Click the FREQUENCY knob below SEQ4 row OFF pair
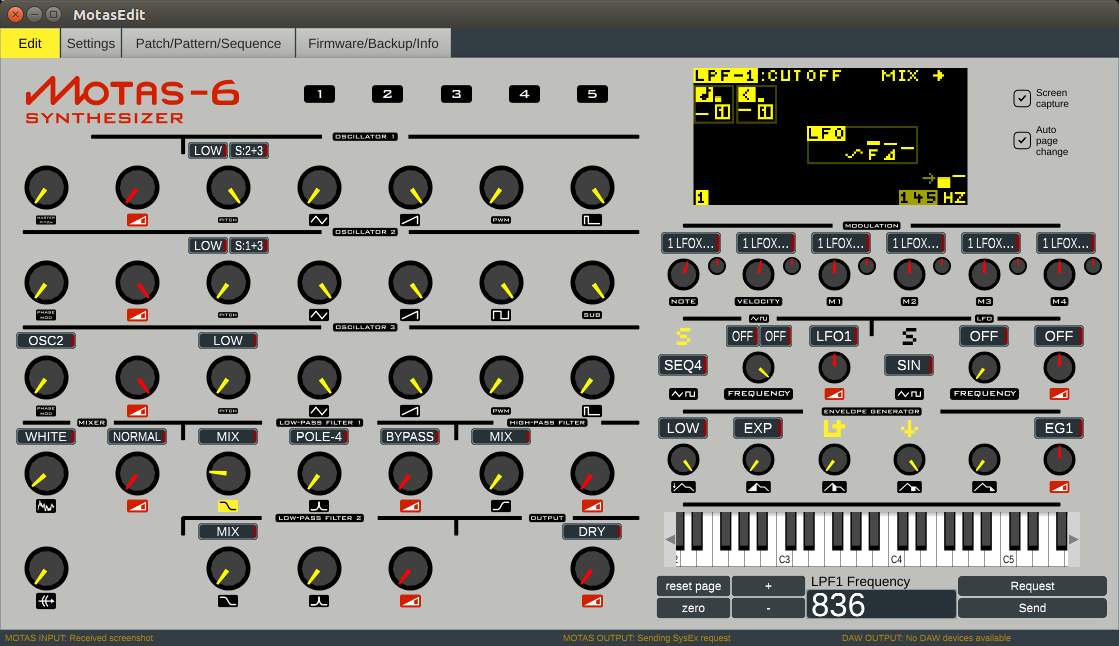 click(x=758, y=368)
